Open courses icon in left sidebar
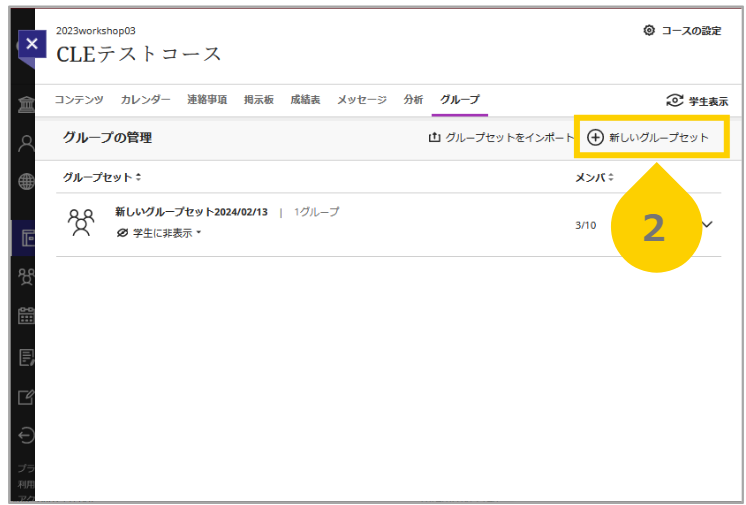Viewport: 746px width, 505px height. tap(28, 238)
